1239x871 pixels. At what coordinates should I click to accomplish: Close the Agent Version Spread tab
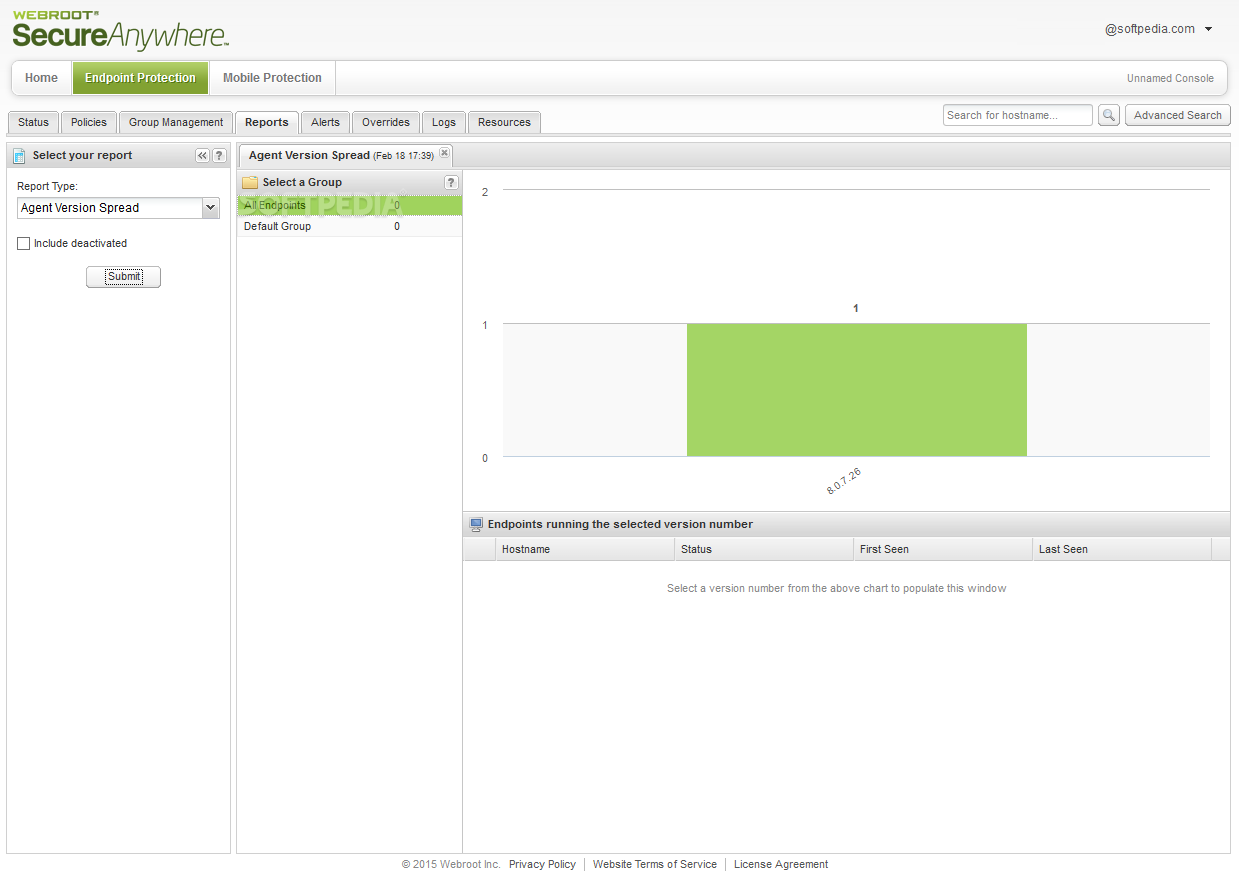click(x=444, y=153)
